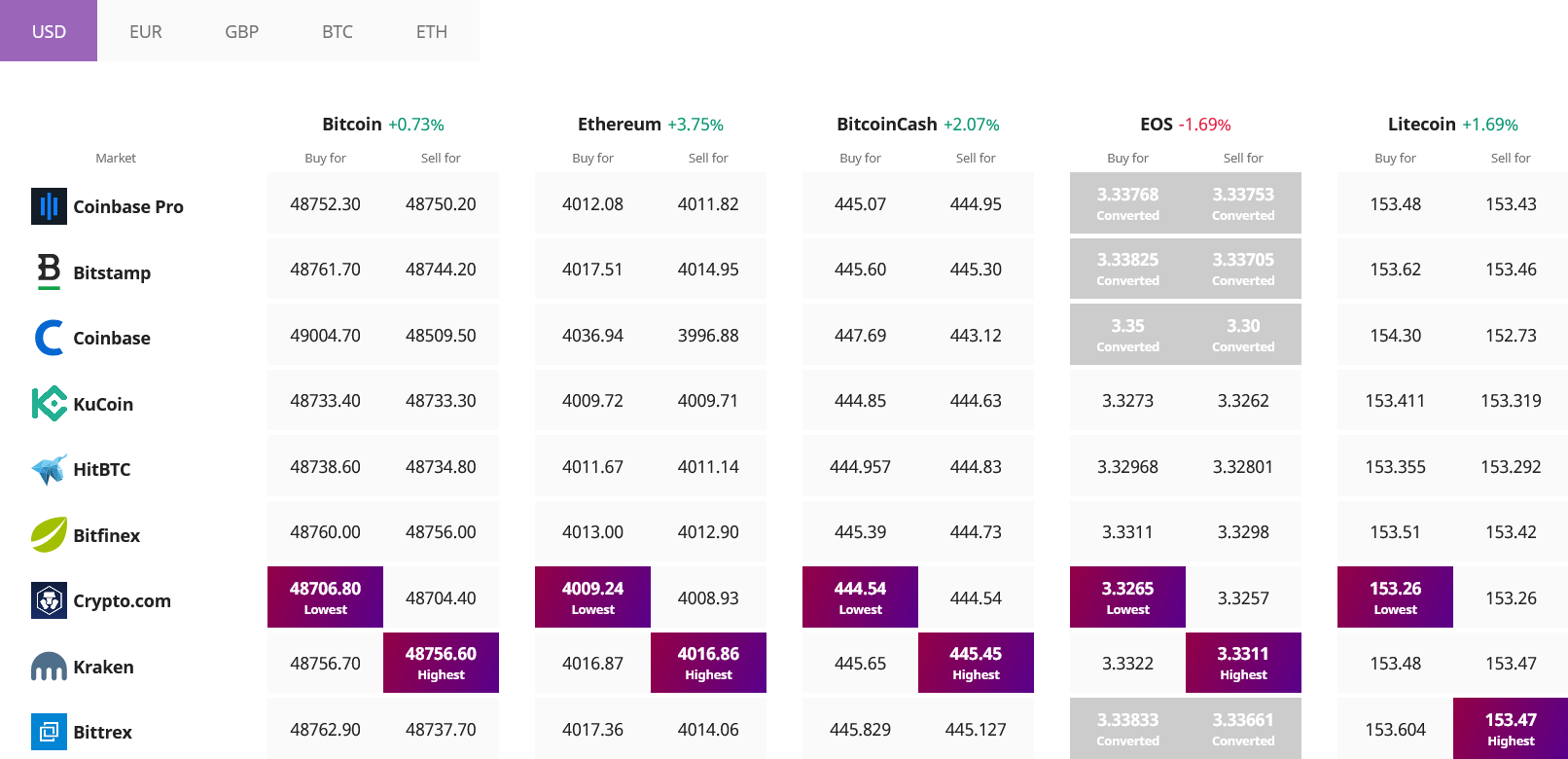Open the Bitcoin column header
Viewport: 1568px width, 759px height.
pyautogui.click(x=352, y=125)
